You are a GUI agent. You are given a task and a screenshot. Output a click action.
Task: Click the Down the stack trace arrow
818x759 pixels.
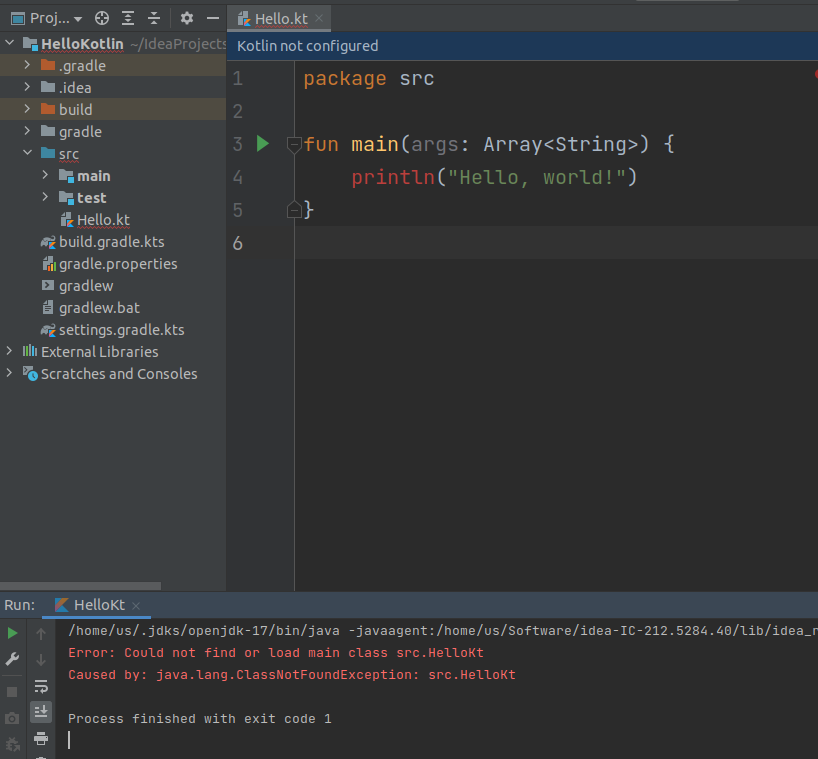[x=41, y=660]
